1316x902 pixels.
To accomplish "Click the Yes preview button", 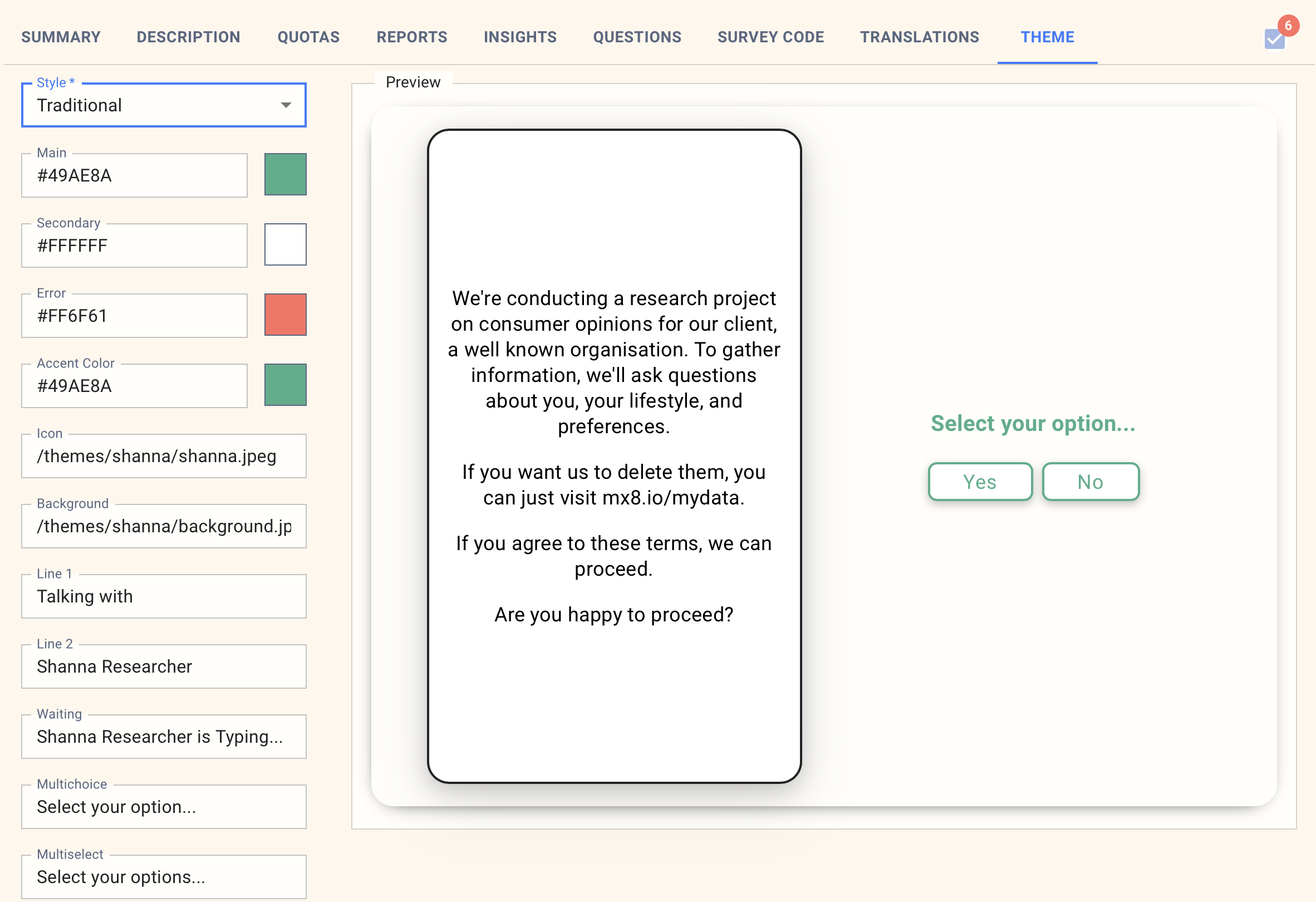I will tap(980, 482).
